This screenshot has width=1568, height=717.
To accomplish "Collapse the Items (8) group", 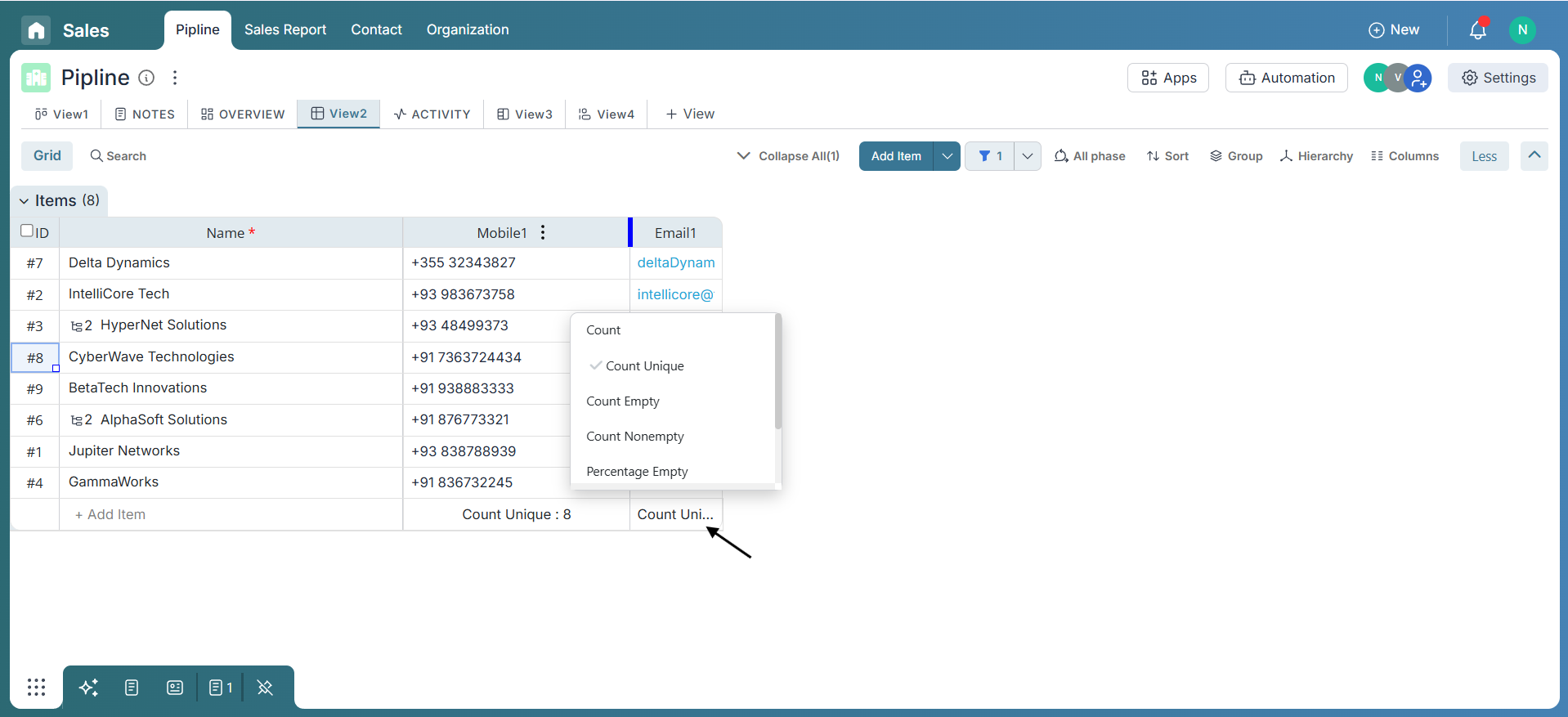I will tap(25, 201).
